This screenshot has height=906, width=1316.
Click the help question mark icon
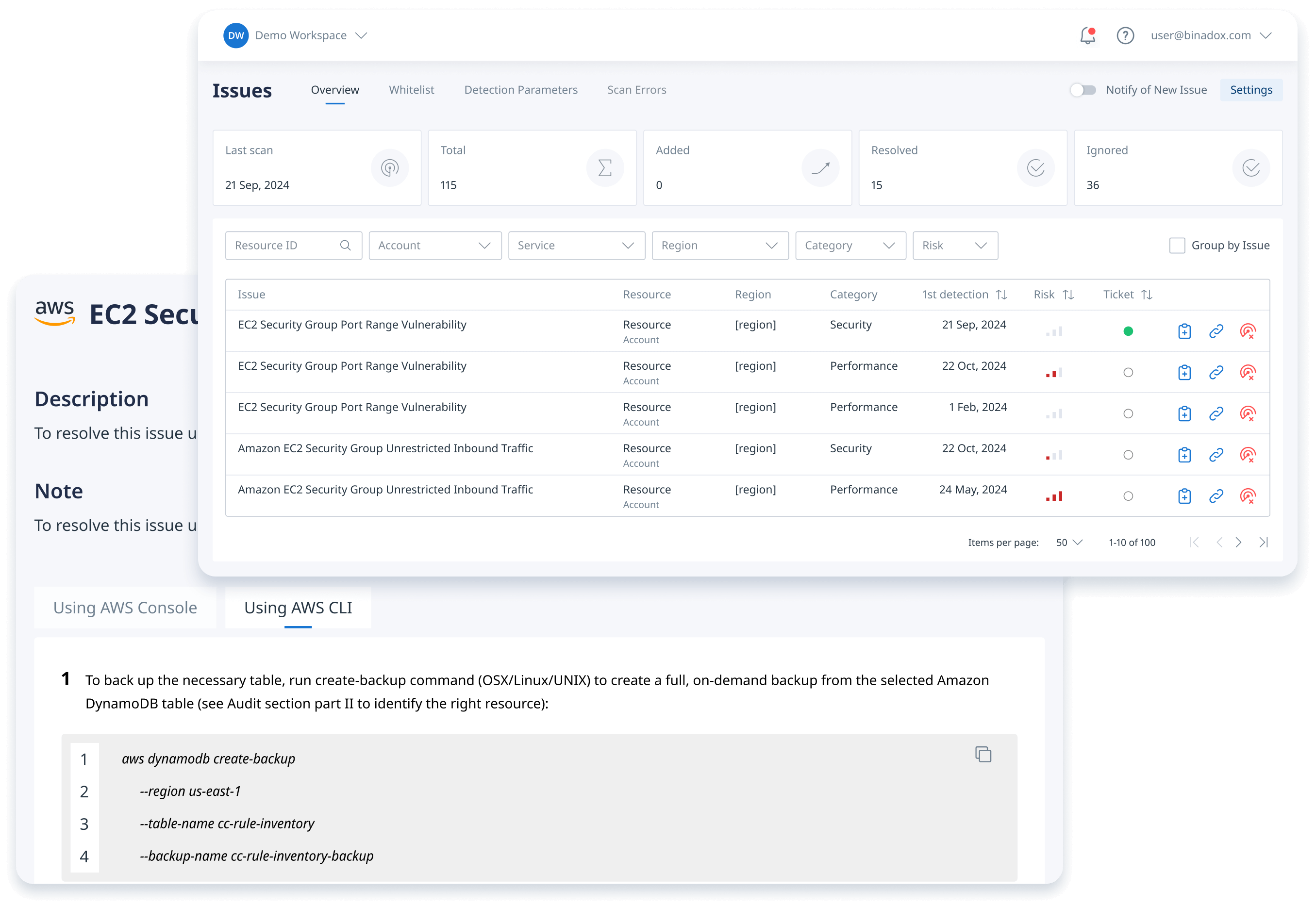click(1125, 36)
